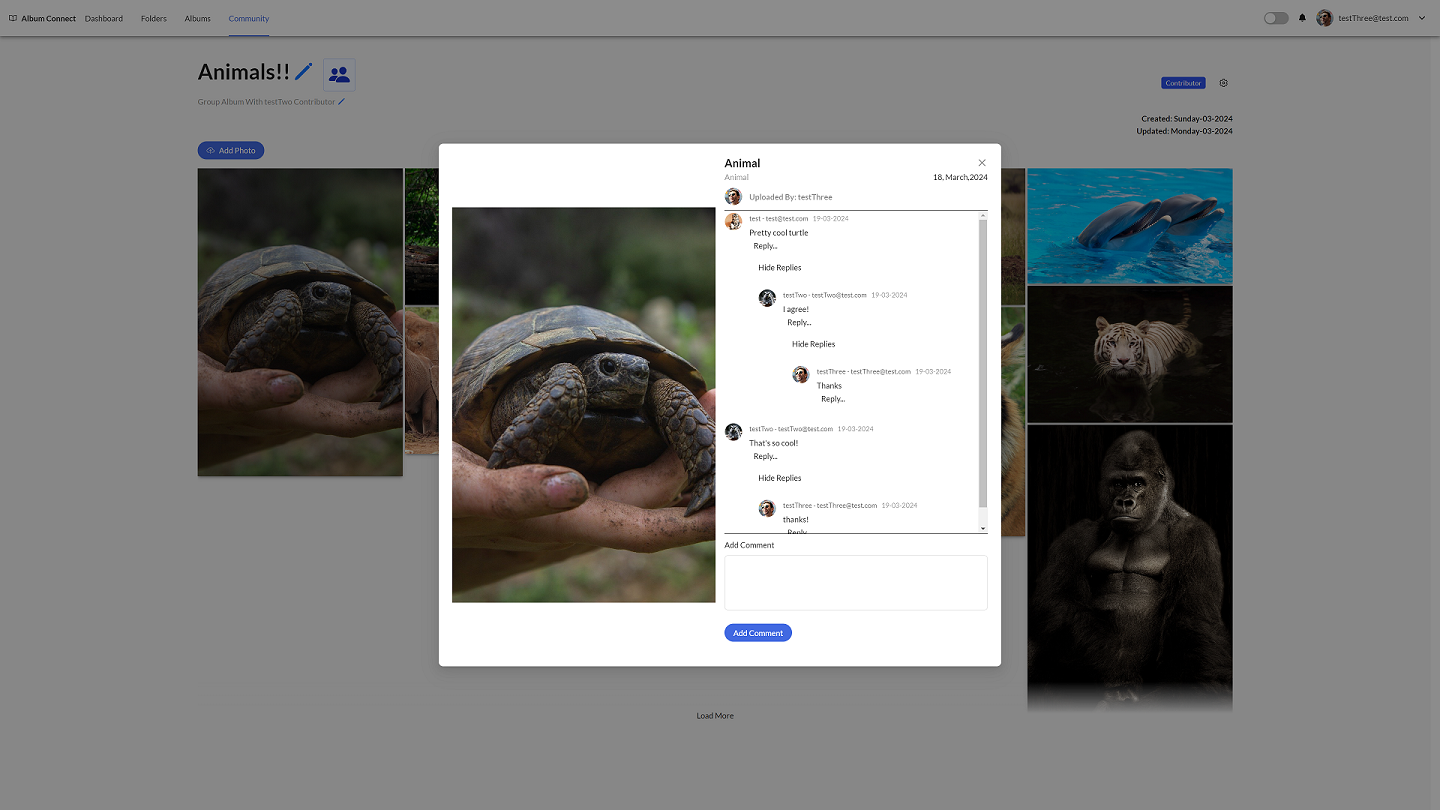Click the pencil icon beside Animals!! title
The width and height of the screenshot is (1440, 810).
point(304,72)
